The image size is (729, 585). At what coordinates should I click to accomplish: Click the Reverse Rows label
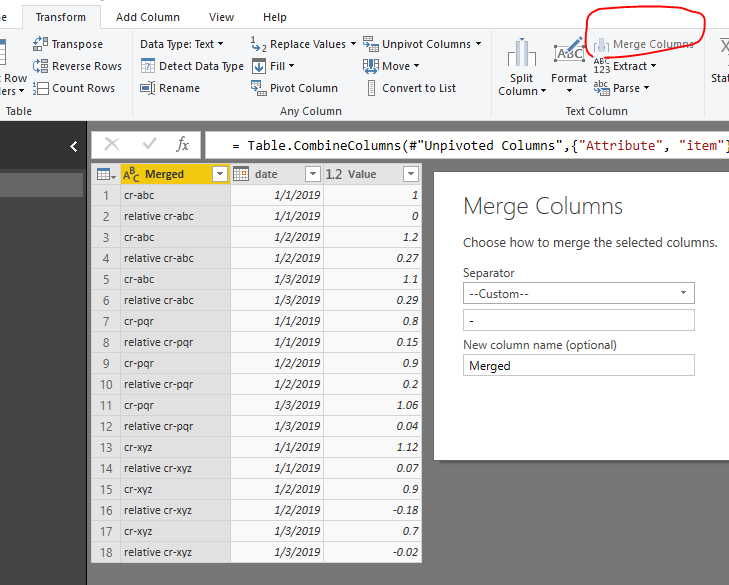(87, 66)
